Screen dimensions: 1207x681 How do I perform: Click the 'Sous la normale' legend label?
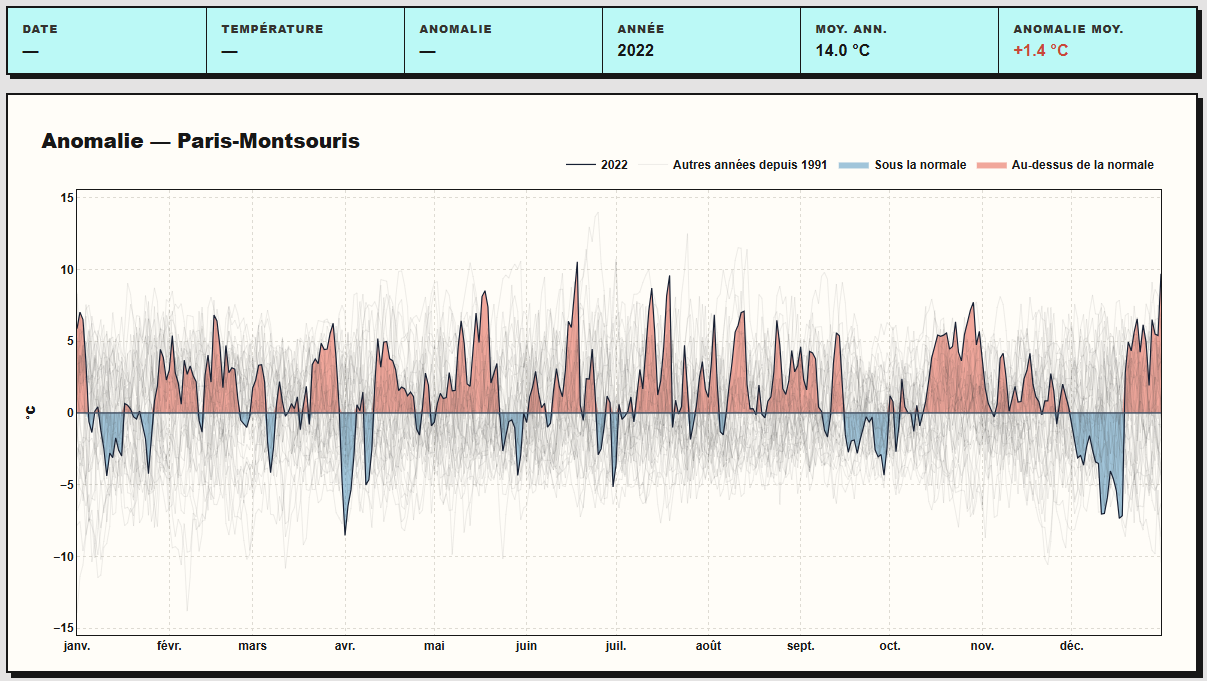[x=920, y=165]
